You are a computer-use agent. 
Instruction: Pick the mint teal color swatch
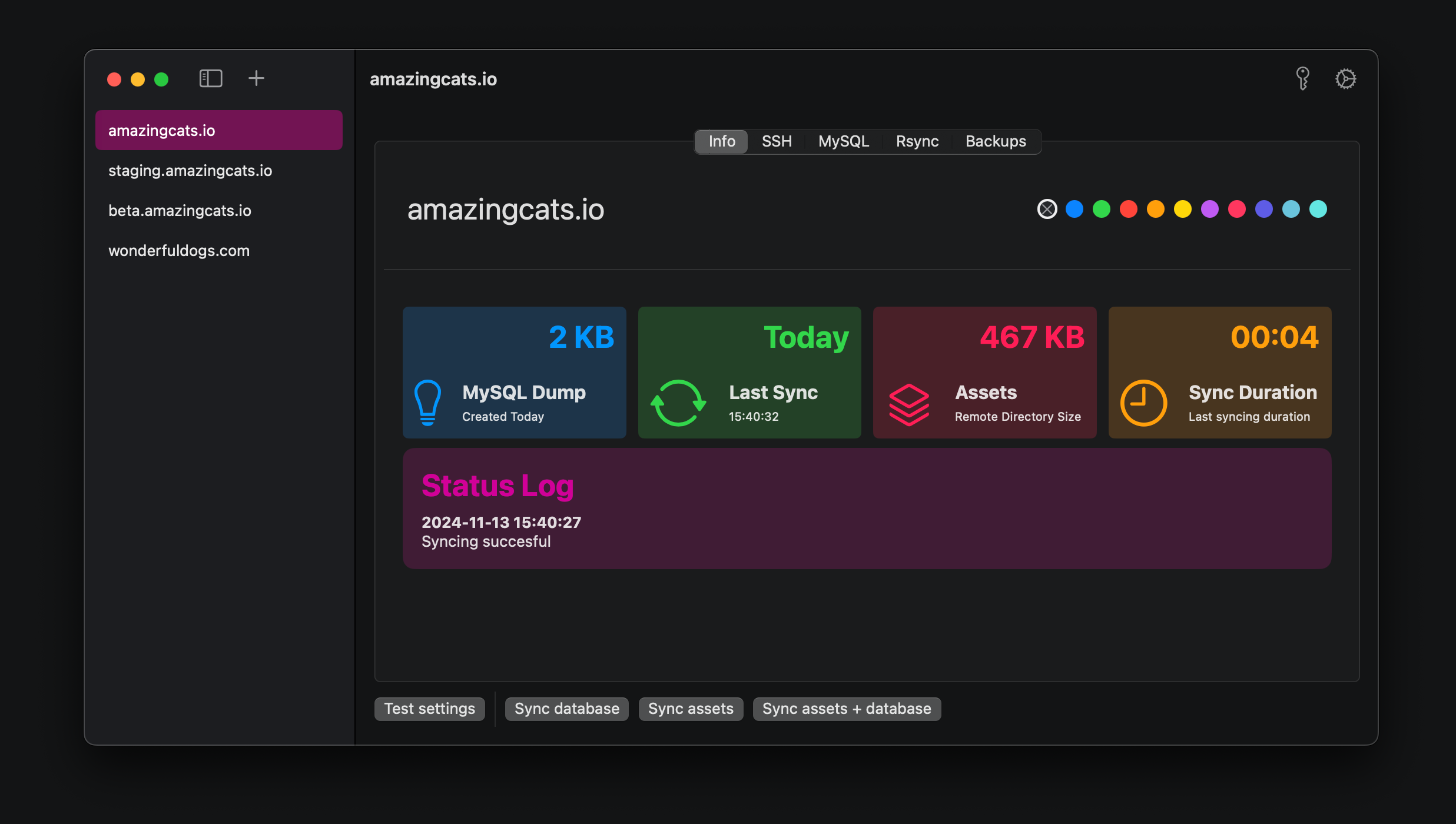1318,209
